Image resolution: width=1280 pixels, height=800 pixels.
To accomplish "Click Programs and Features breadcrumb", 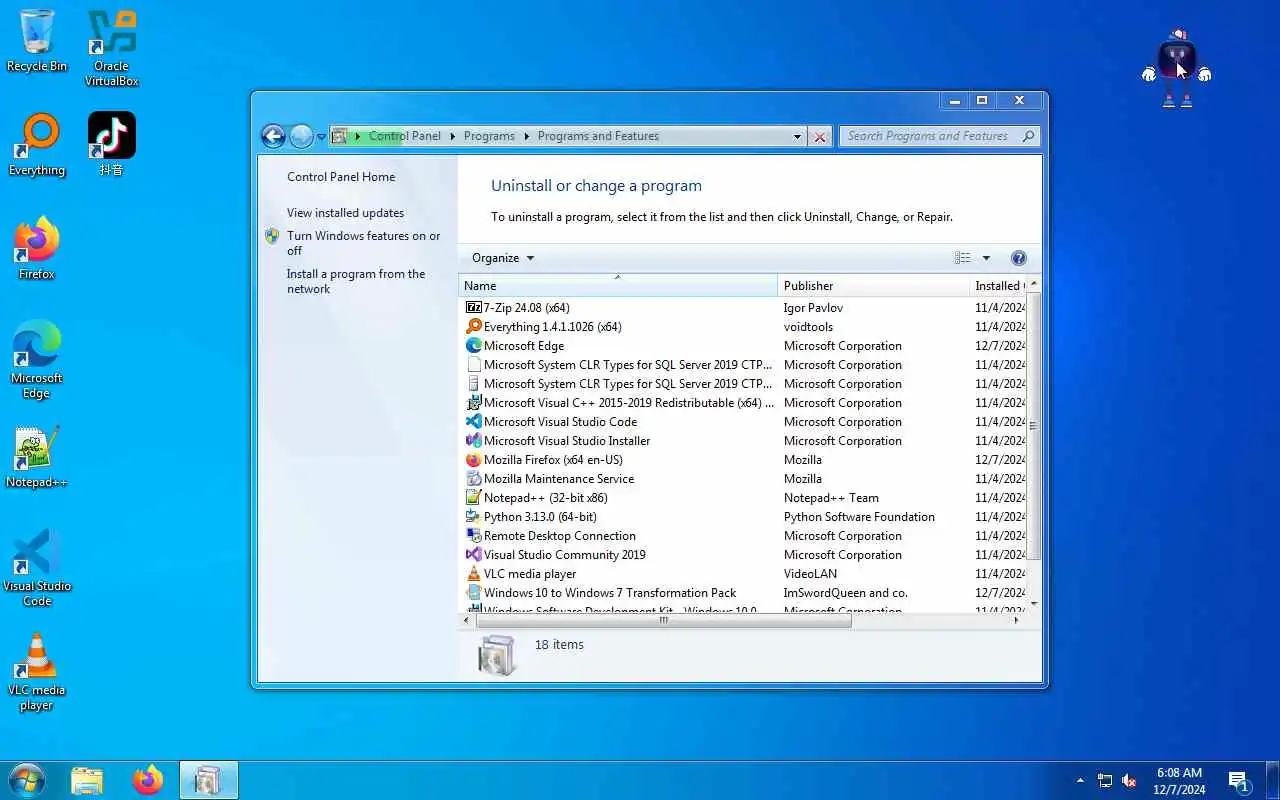I will click(x=598, y=136).
